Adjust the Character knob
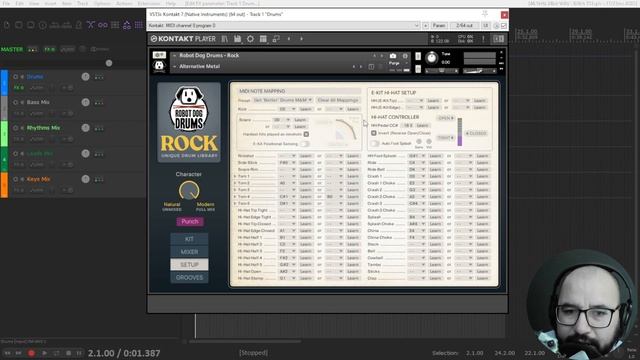The image size is (640, 360). pos(189,190)
